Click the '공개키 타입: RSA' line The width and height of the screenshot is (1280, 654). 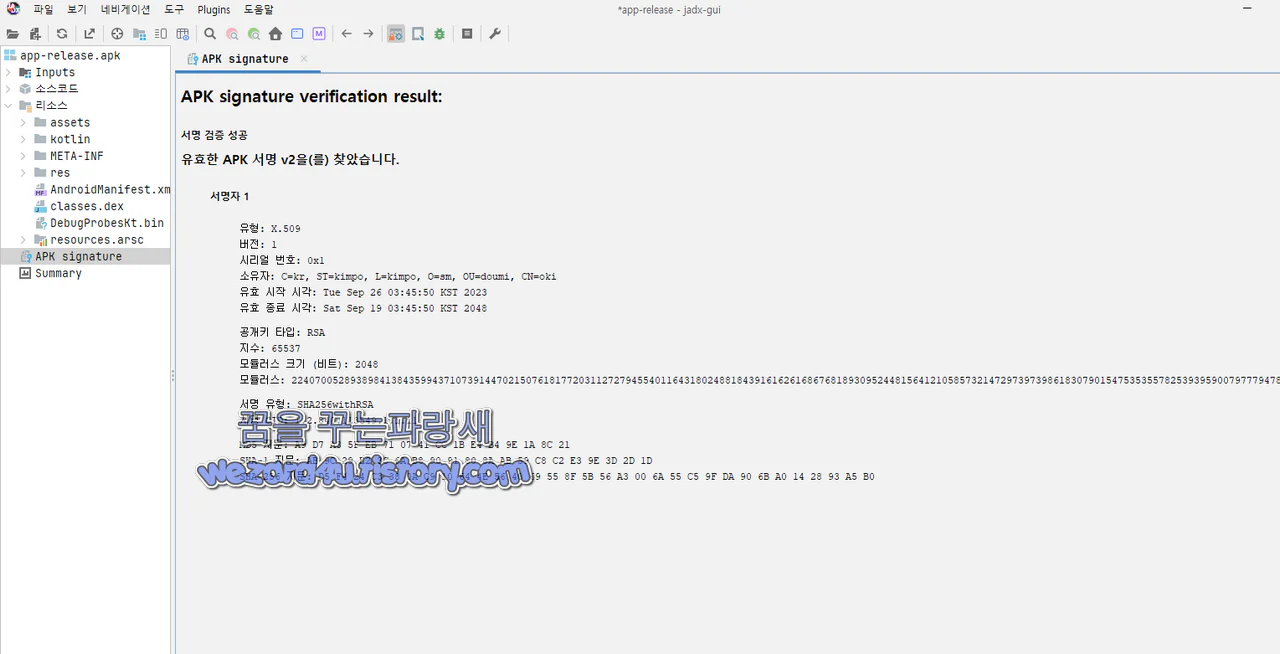(282, 332)
